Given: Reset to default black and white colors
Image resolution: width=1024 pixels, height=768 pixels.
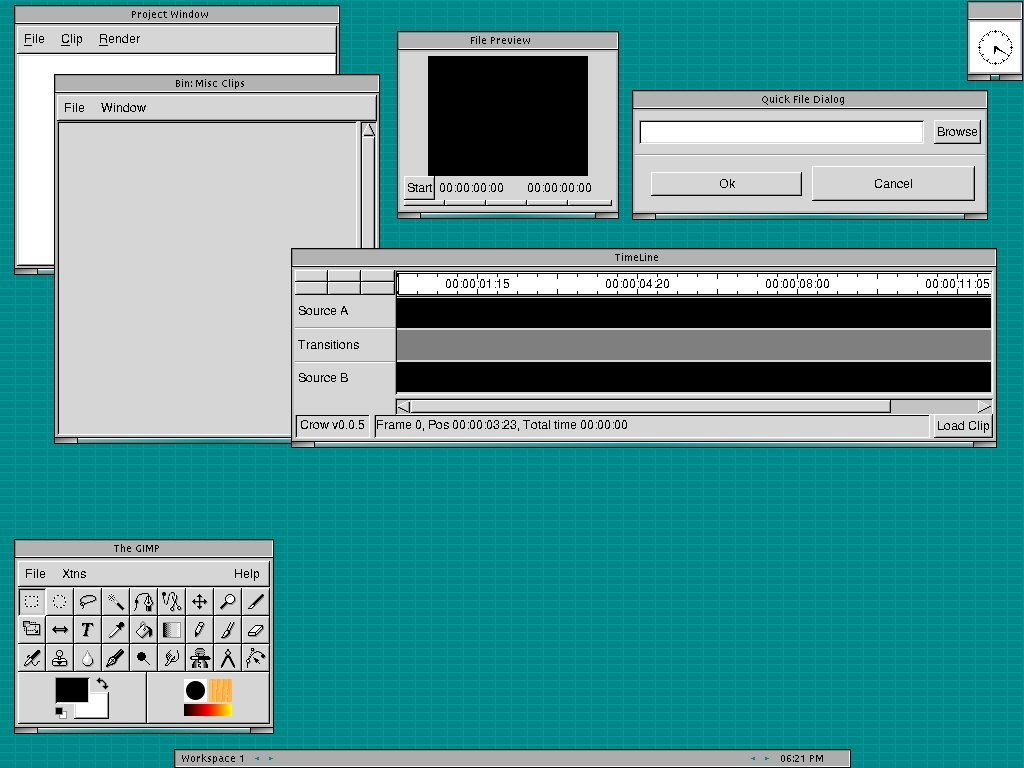Looking at the screenshot, I should pyautogui.click(x=61, y=712).
